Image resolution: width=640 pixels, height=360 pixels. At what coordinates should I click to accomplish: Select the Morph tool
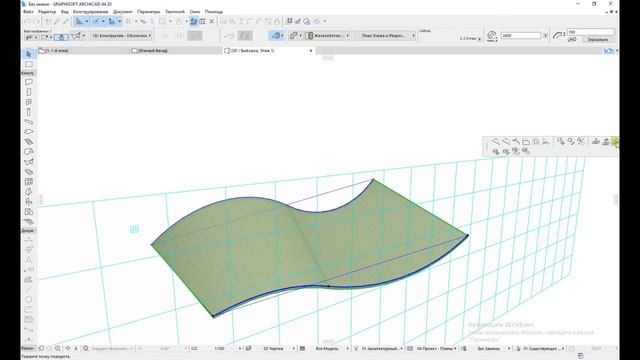(29, 191)
